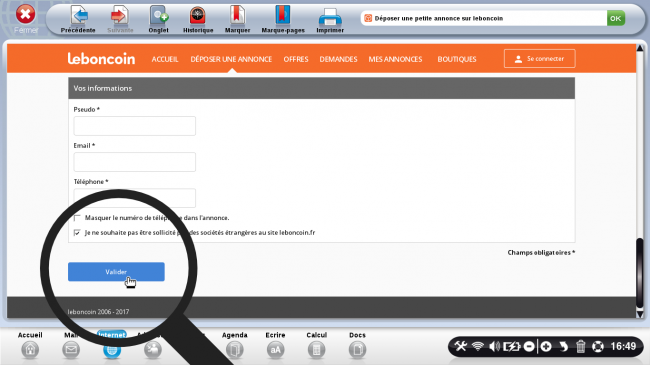Click the green OK button in address bar

(616, 18)
